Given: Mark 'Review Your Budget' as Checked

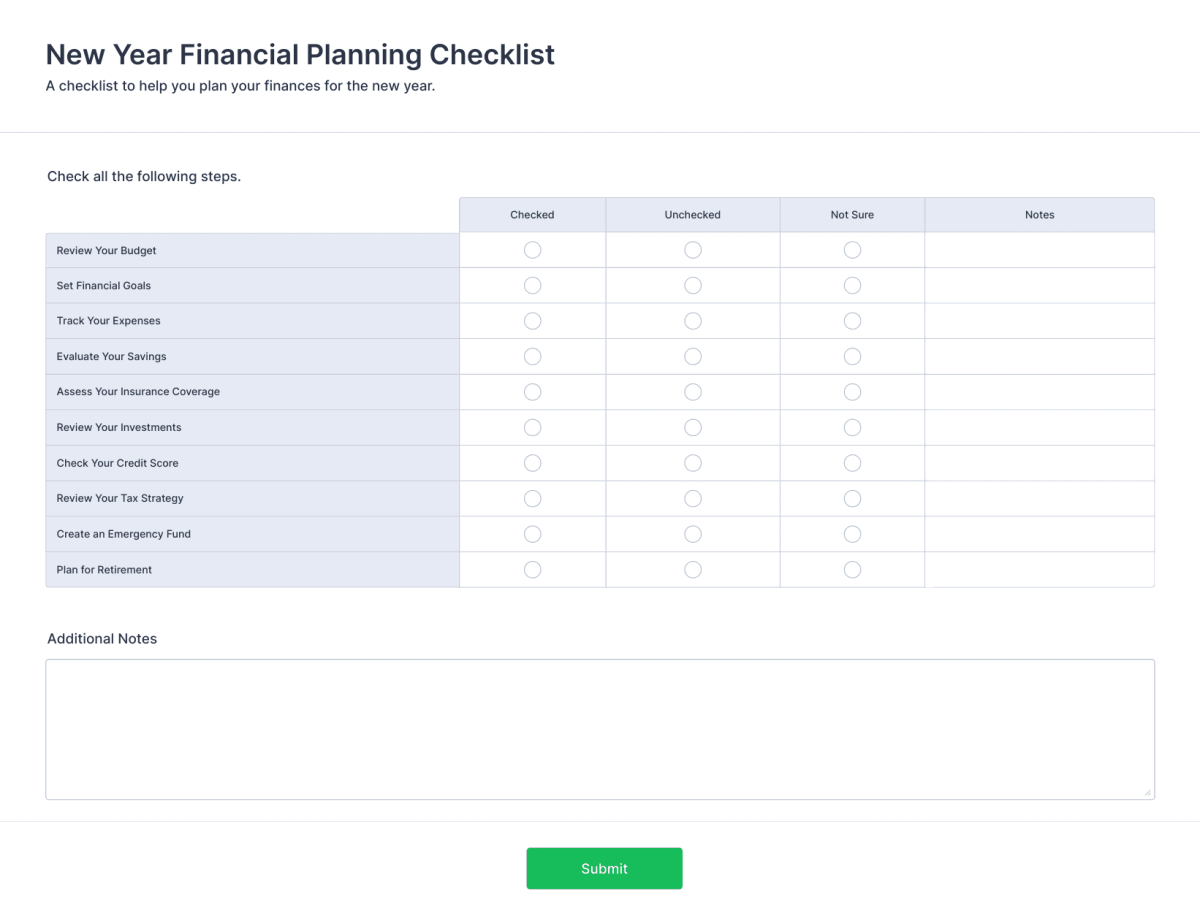Looking at the screenshot, I should click(532, 250).
